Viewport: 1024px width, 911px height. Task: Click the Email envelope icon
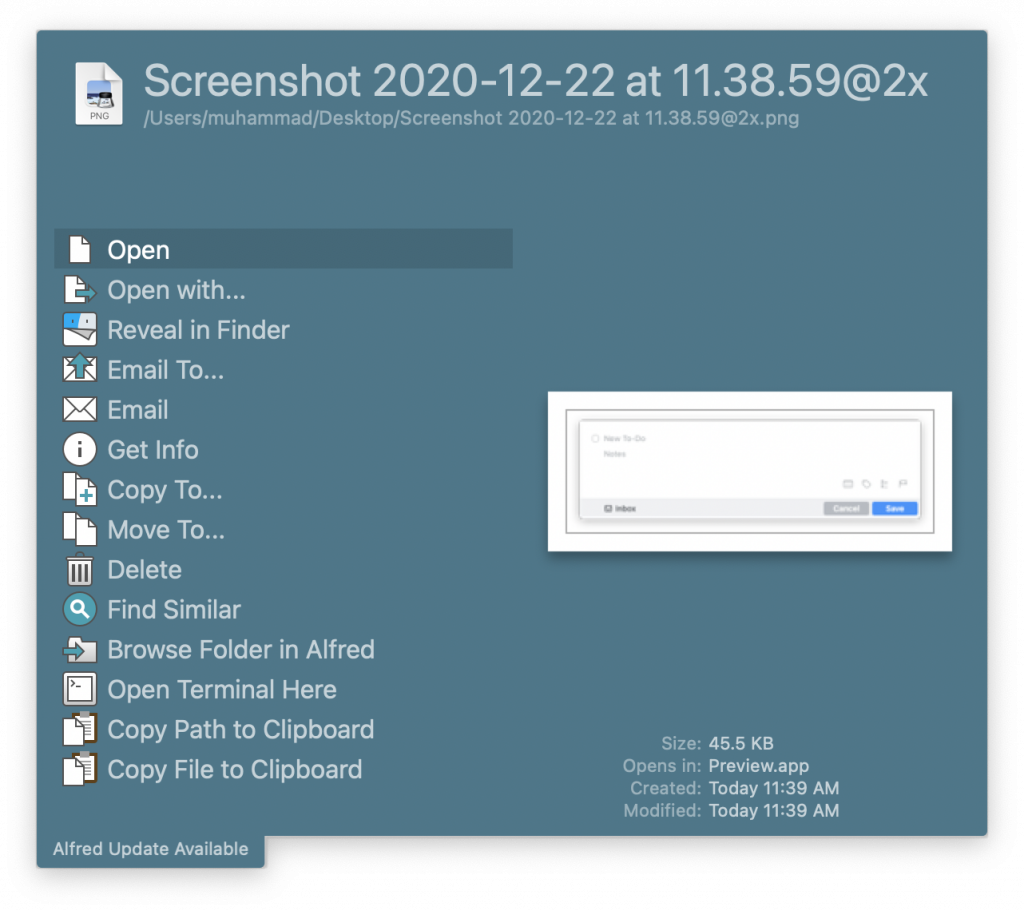tap(80, 409)
